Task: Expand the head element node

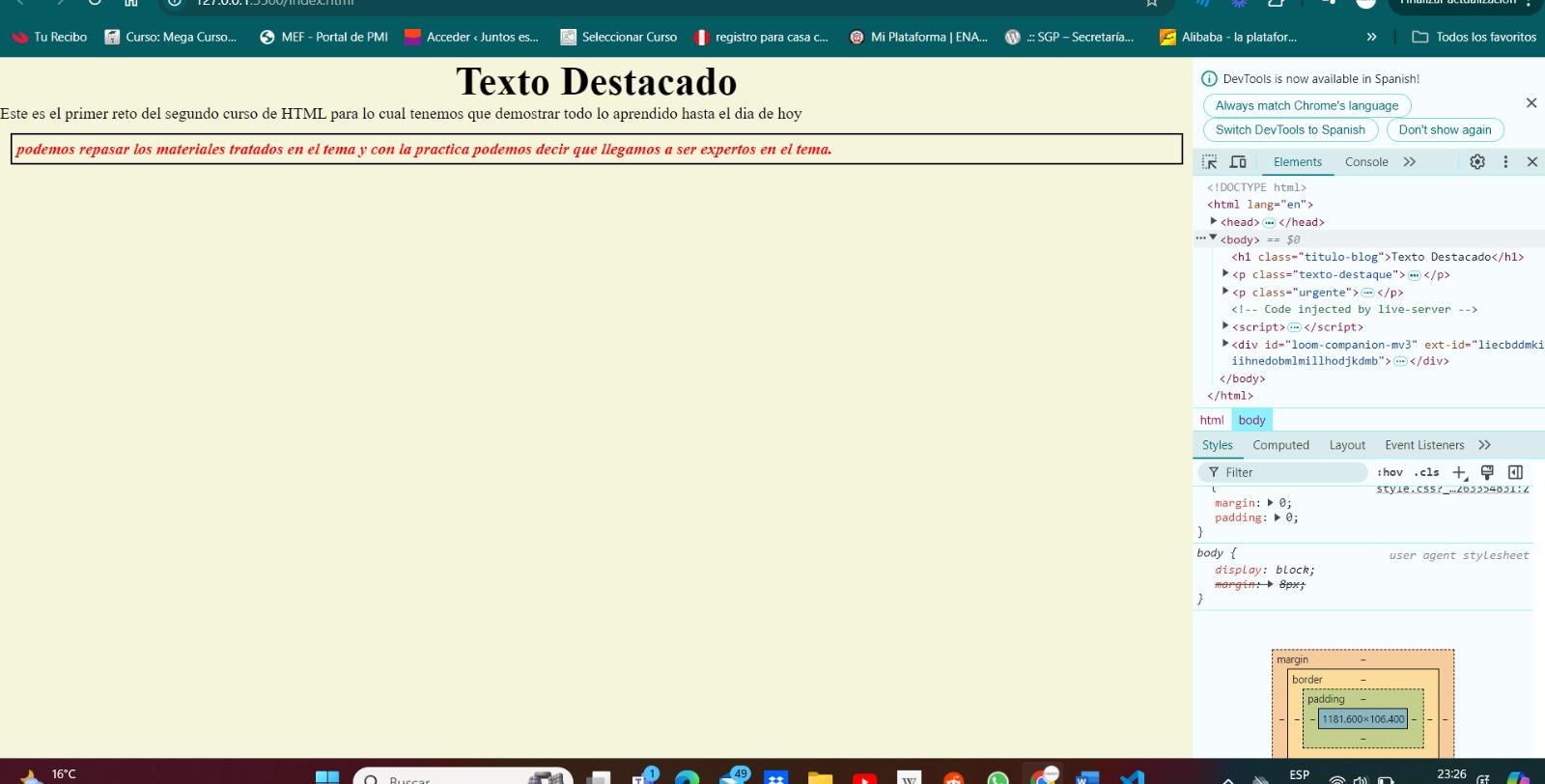Action: pyautogui.click(x=1214, y=221)
